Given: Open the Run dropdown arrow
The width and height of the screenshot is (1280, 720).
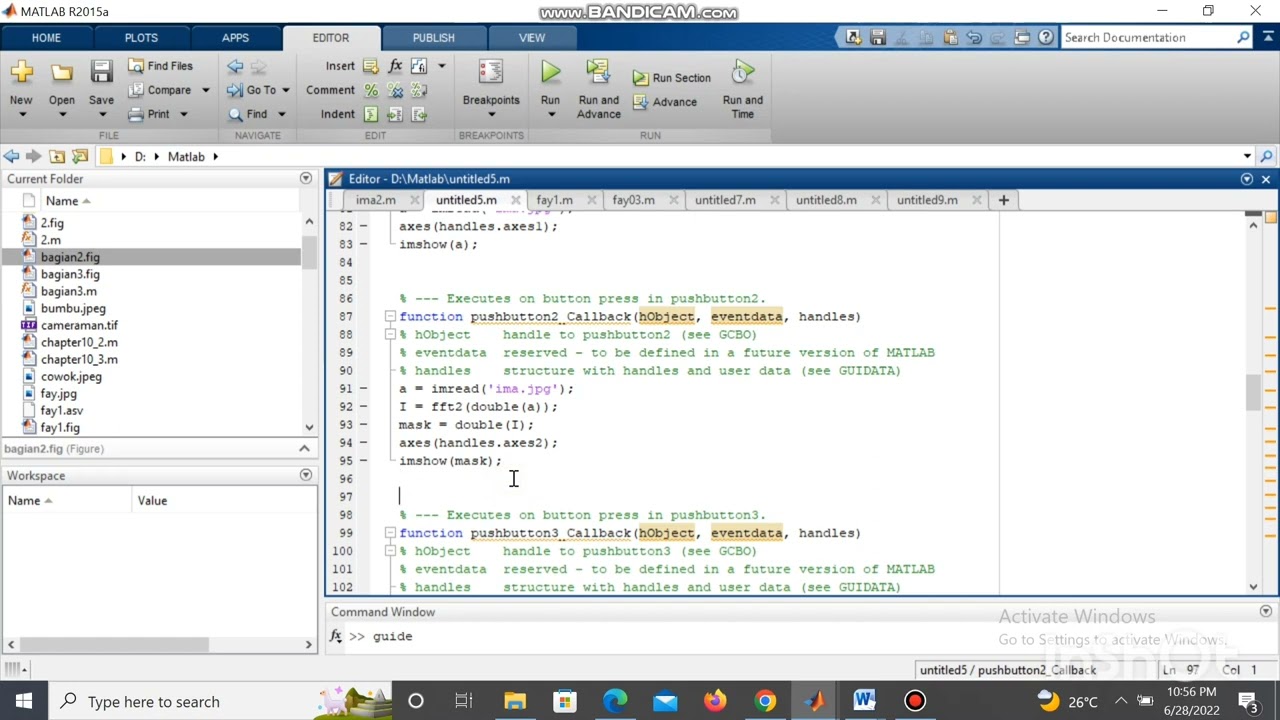Looking at the screenshot, I should point(550,114).
